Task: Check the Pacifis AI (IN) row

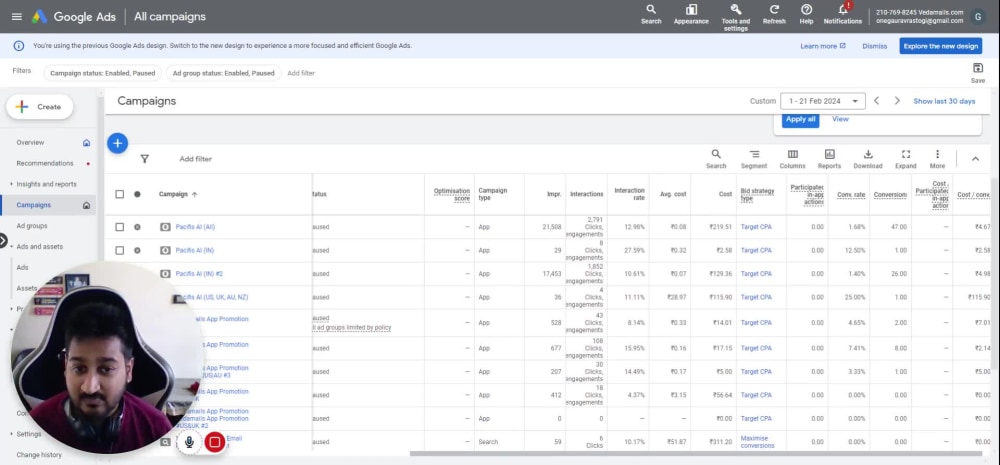Action: point(119,251)
